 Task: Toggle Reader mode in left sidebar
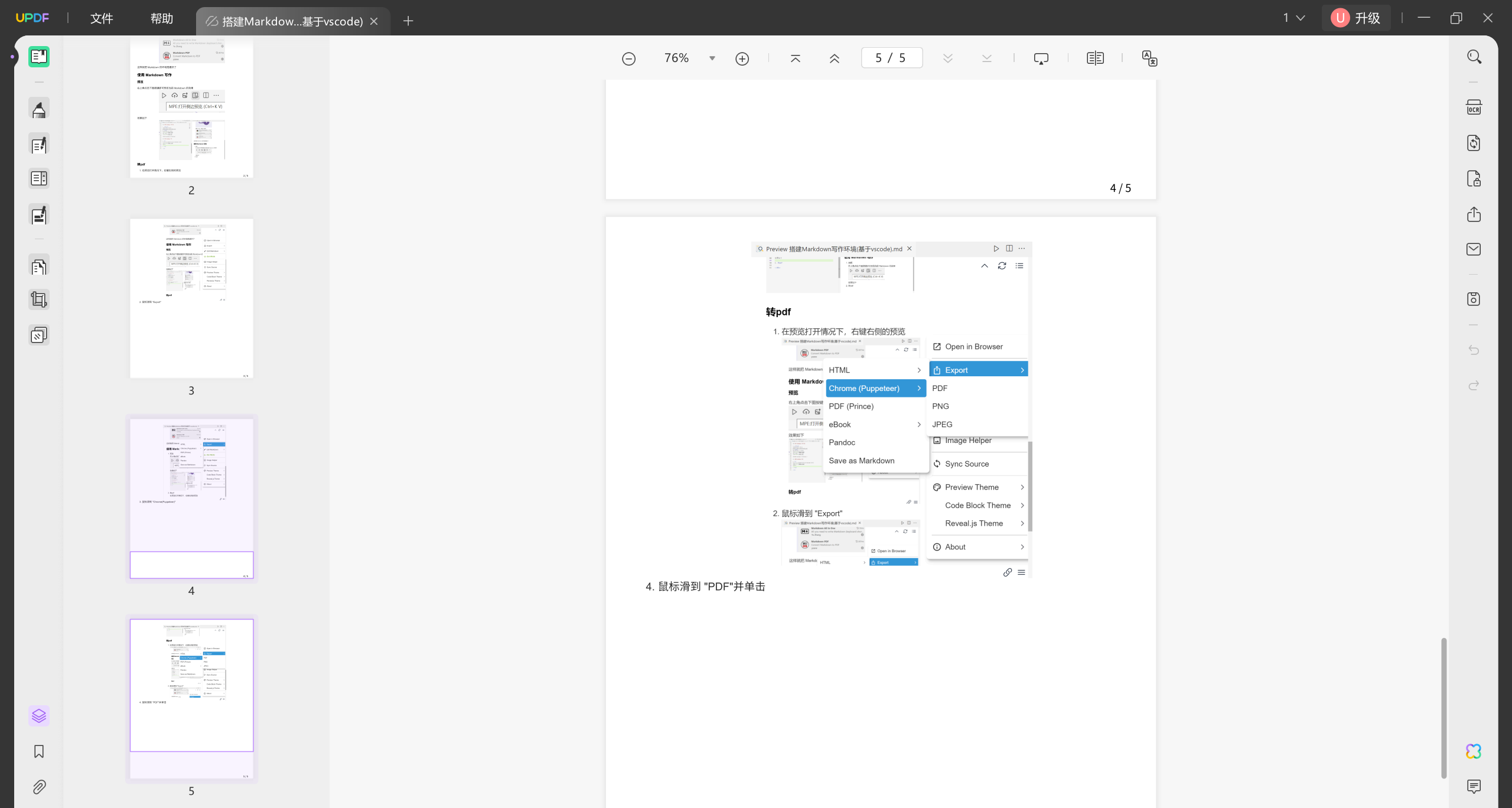(x=39, y=57)
